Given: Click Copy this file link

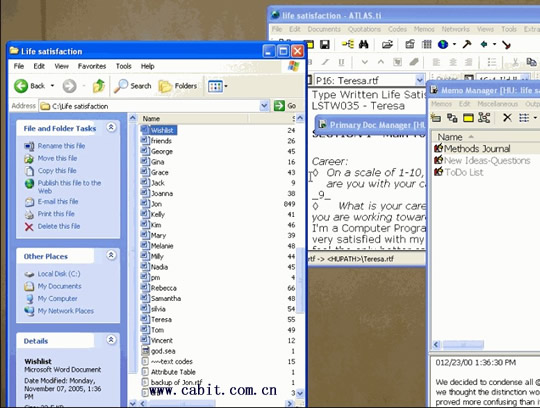Looking at the screenshot, I should click(x=57, y=171).
